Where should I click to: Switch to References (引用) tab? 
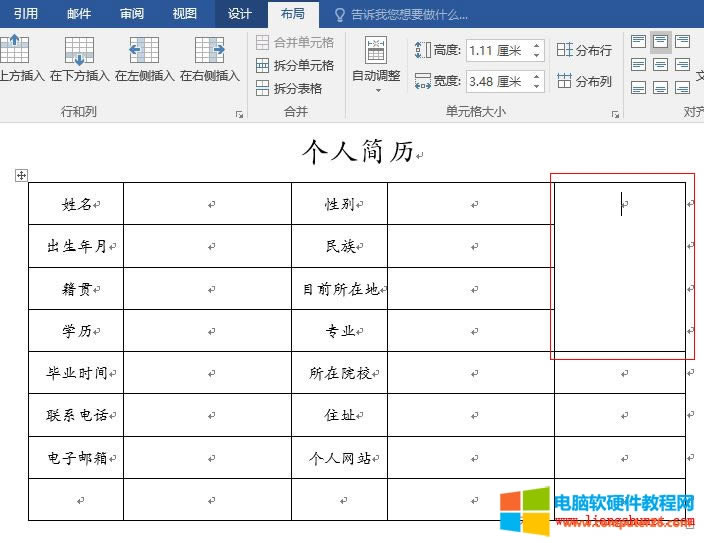click(x=26, y=14)
